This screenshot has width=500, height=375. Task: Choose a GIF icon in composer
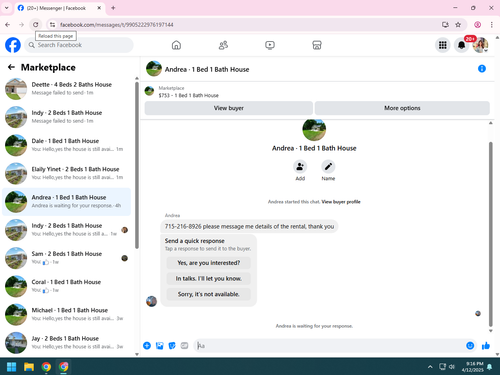pos(184,346)
